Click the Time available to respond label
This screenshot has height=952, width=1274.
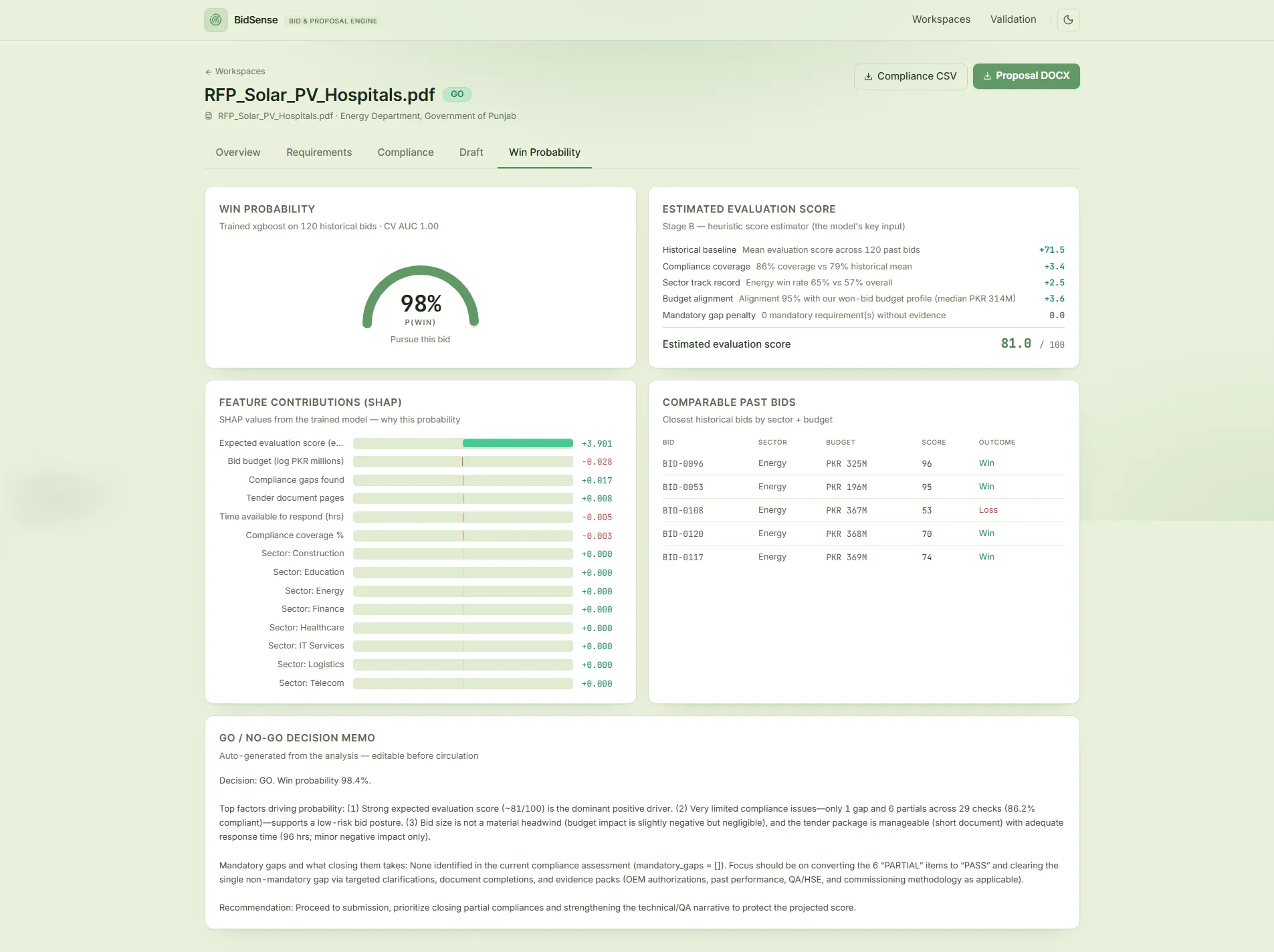coord(282,517)
